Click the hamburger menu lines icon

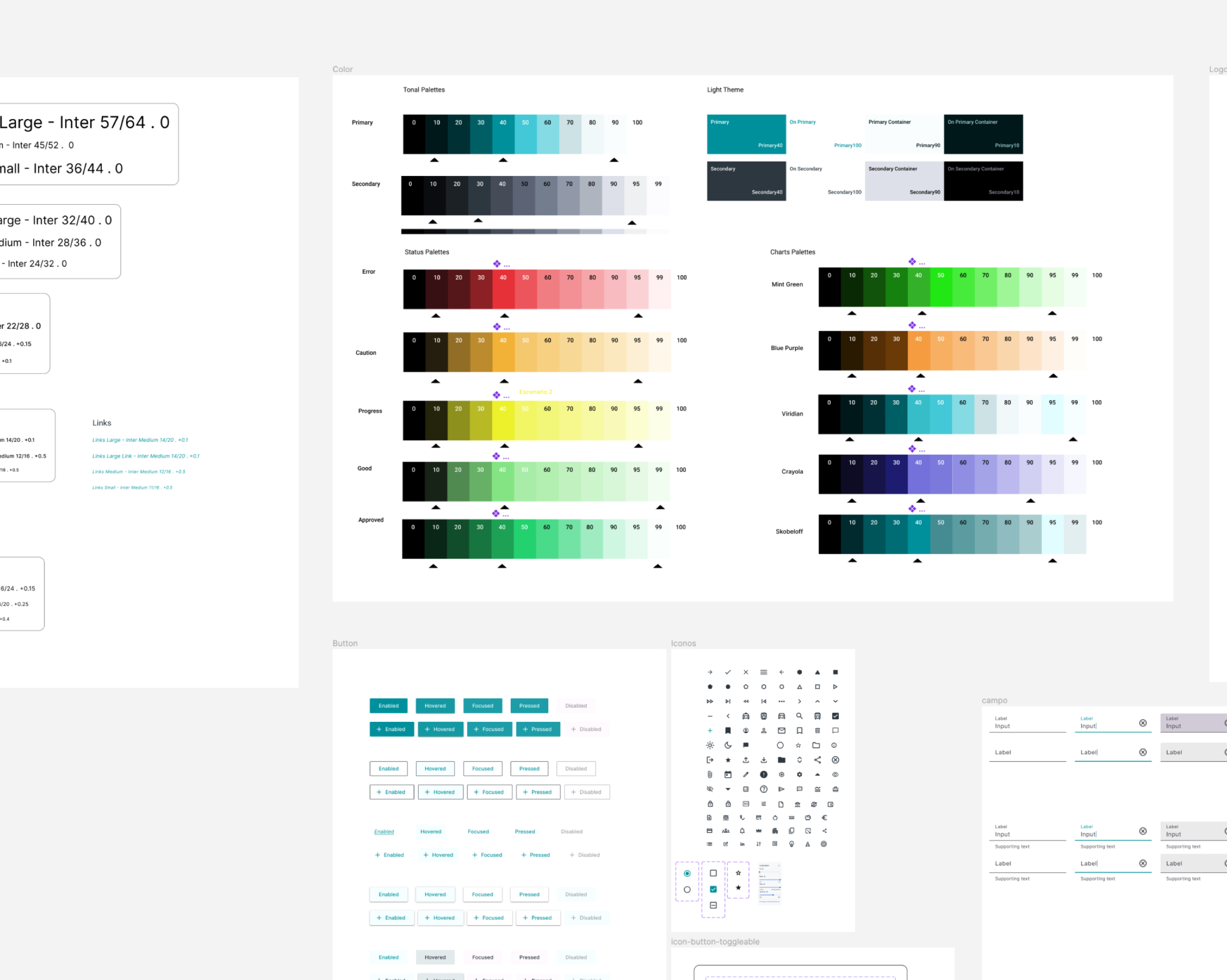(764, 672)
